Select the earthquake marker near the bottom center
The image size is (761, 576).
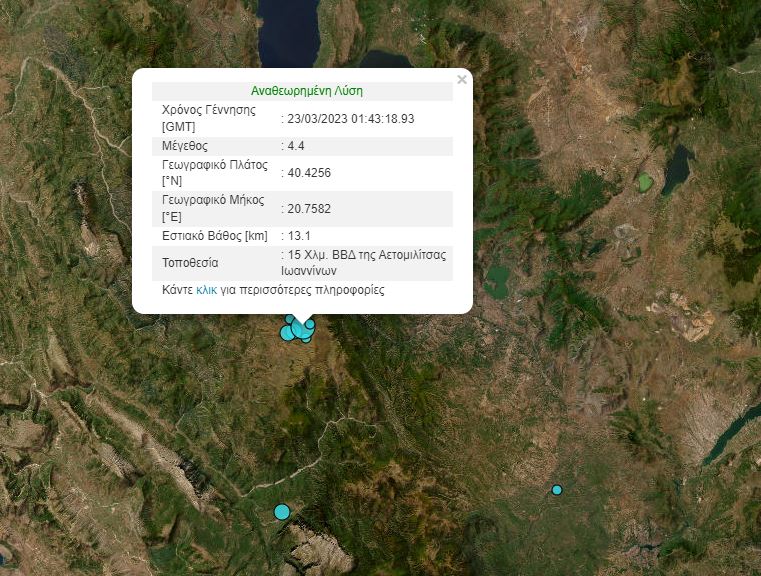click(282, 511)
